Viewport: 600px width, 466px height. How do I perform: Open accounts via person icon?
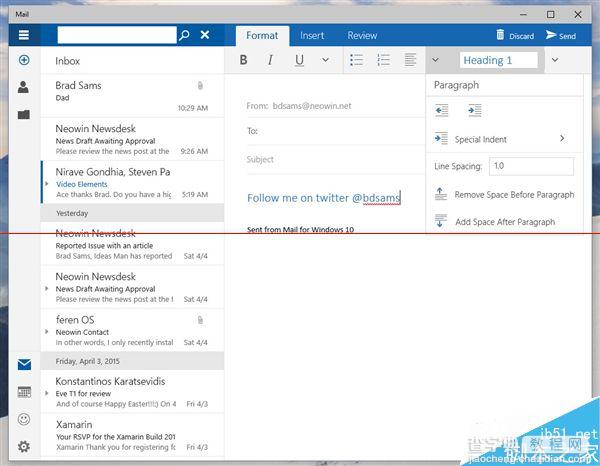coord(23,87)
